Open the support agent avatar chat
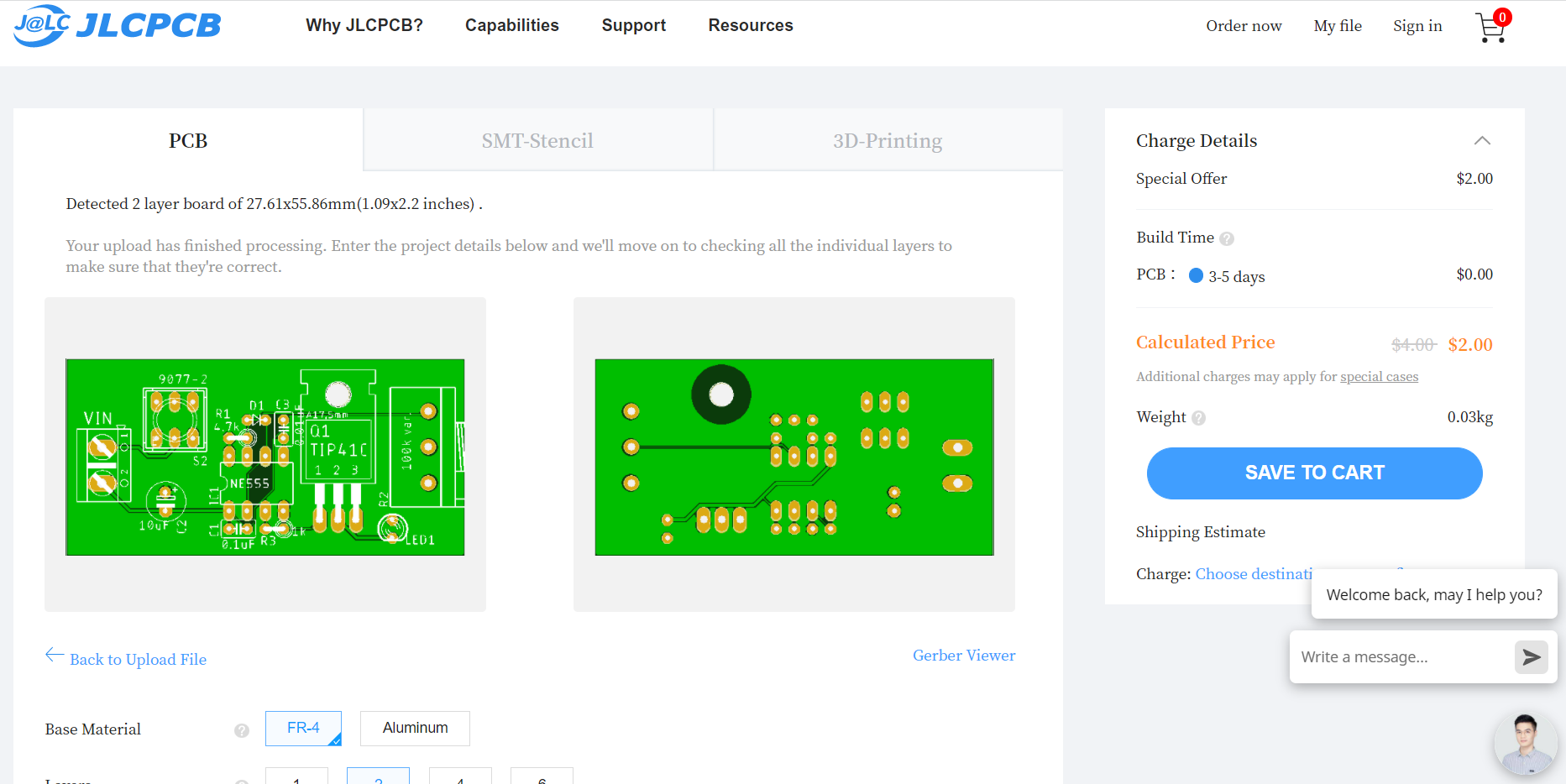The height and width of the screenshot is (784, 1566). click(1525, 745)
